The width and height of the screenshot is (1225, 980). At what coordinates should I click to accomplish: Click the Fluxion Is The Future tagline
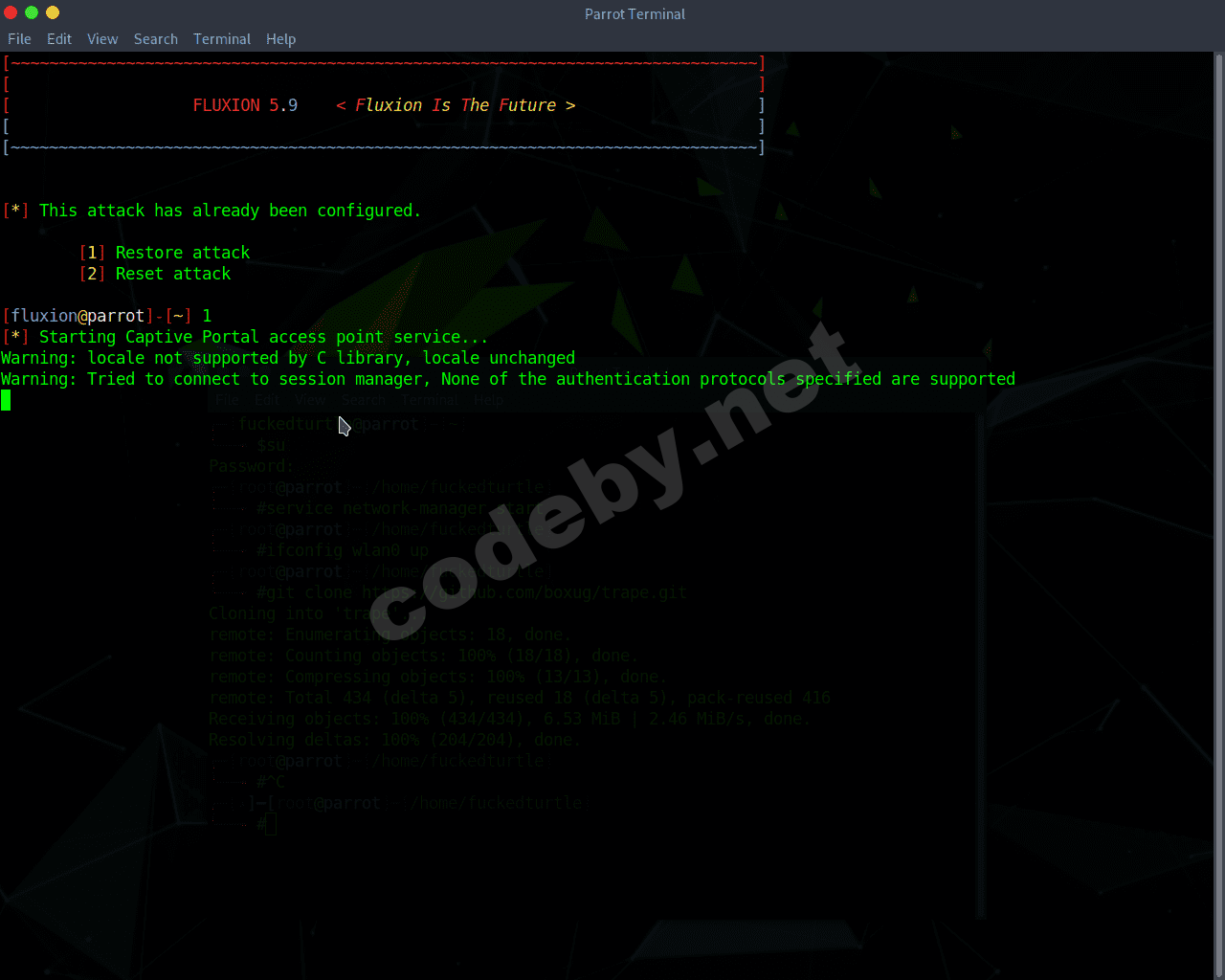[x=457, y=105]
